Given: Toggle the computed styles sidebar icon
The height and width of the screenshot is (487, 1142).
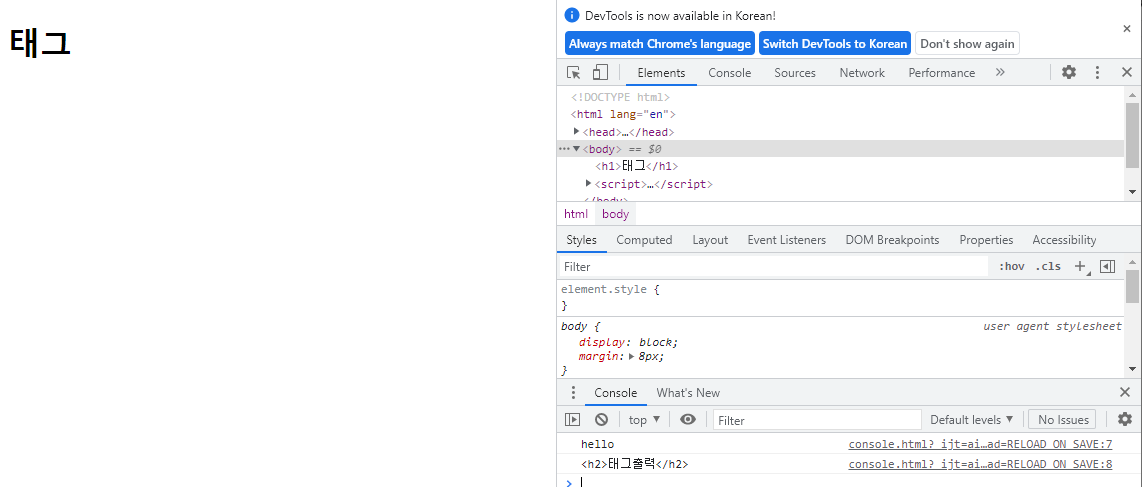Looking at the screenshot, I should (1108, 266).
